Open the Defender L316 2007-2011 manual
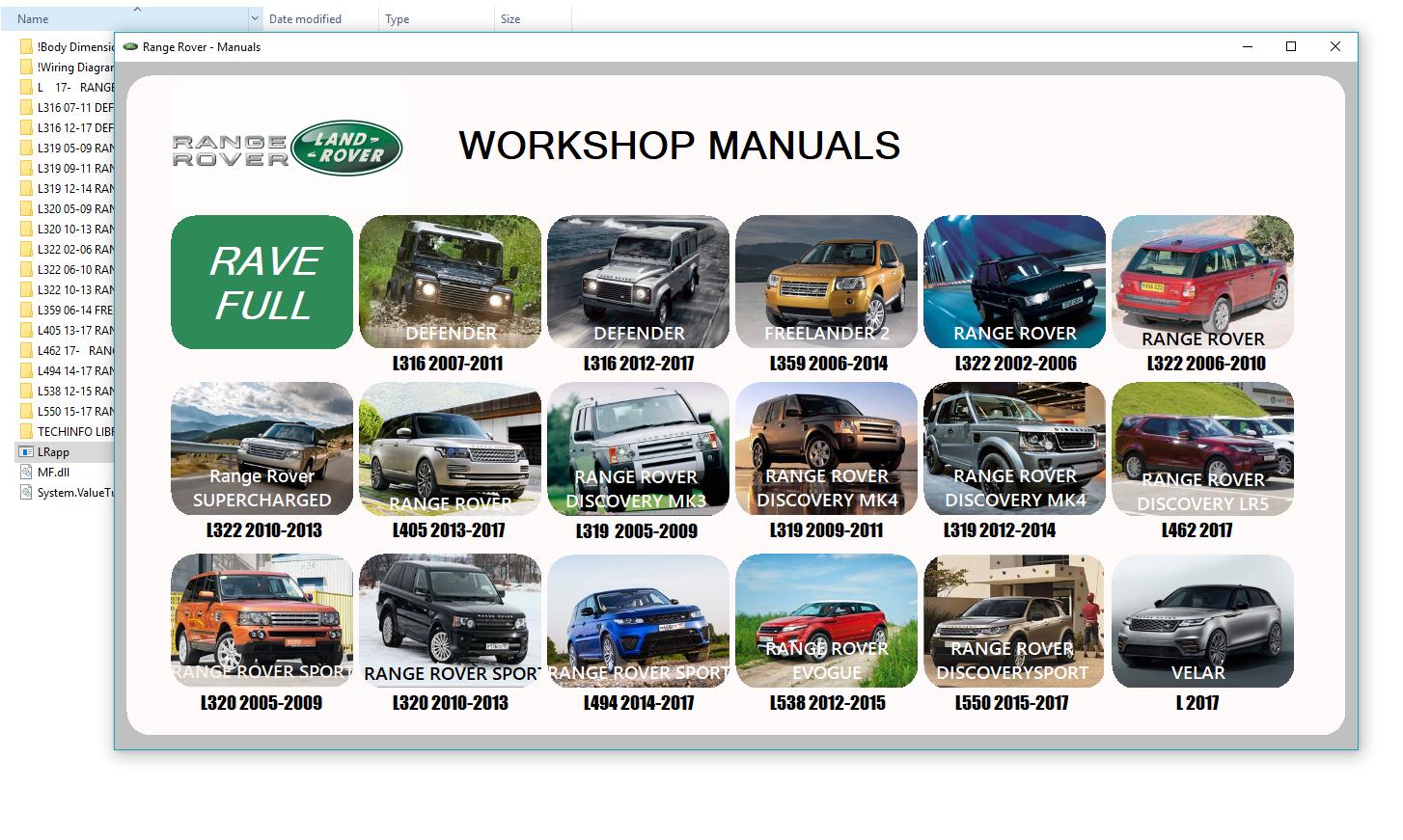This screenshot has width=1403, height=840. (x=450, y=282)
